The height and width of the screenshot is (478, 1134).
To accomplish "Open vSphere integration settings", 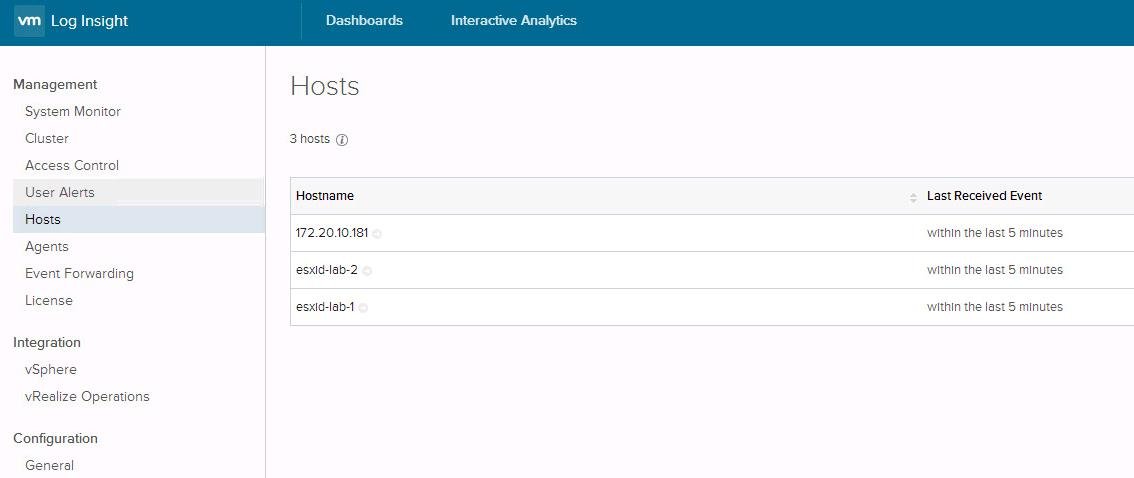I will (x=51, y=370).
